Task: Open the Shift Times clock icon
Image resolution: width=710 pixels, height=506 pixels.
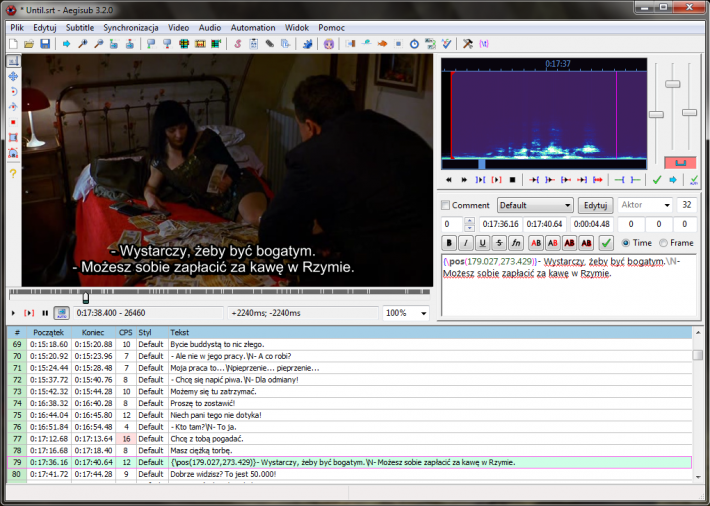Action: 414,44
